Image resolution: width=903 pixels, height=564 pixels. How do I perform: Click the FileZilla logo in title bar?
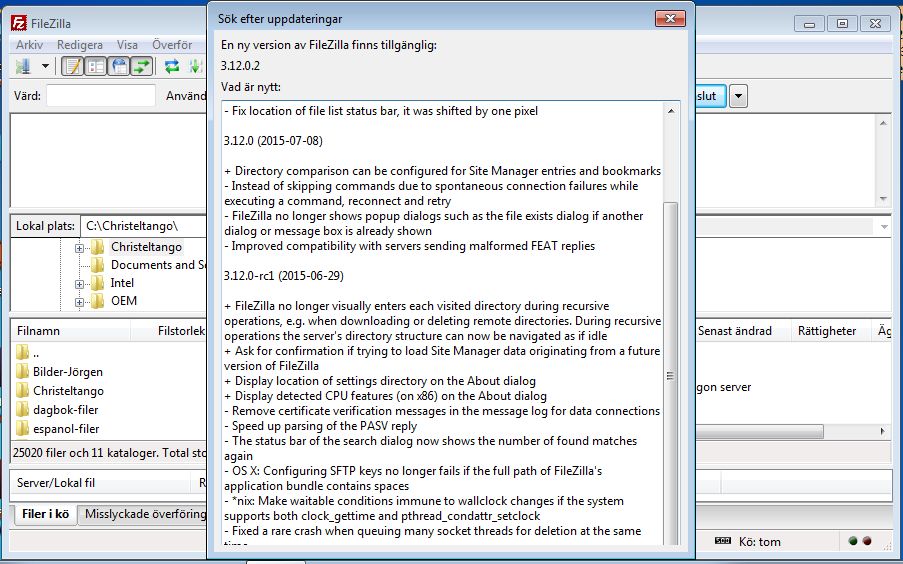pos(18,23)
